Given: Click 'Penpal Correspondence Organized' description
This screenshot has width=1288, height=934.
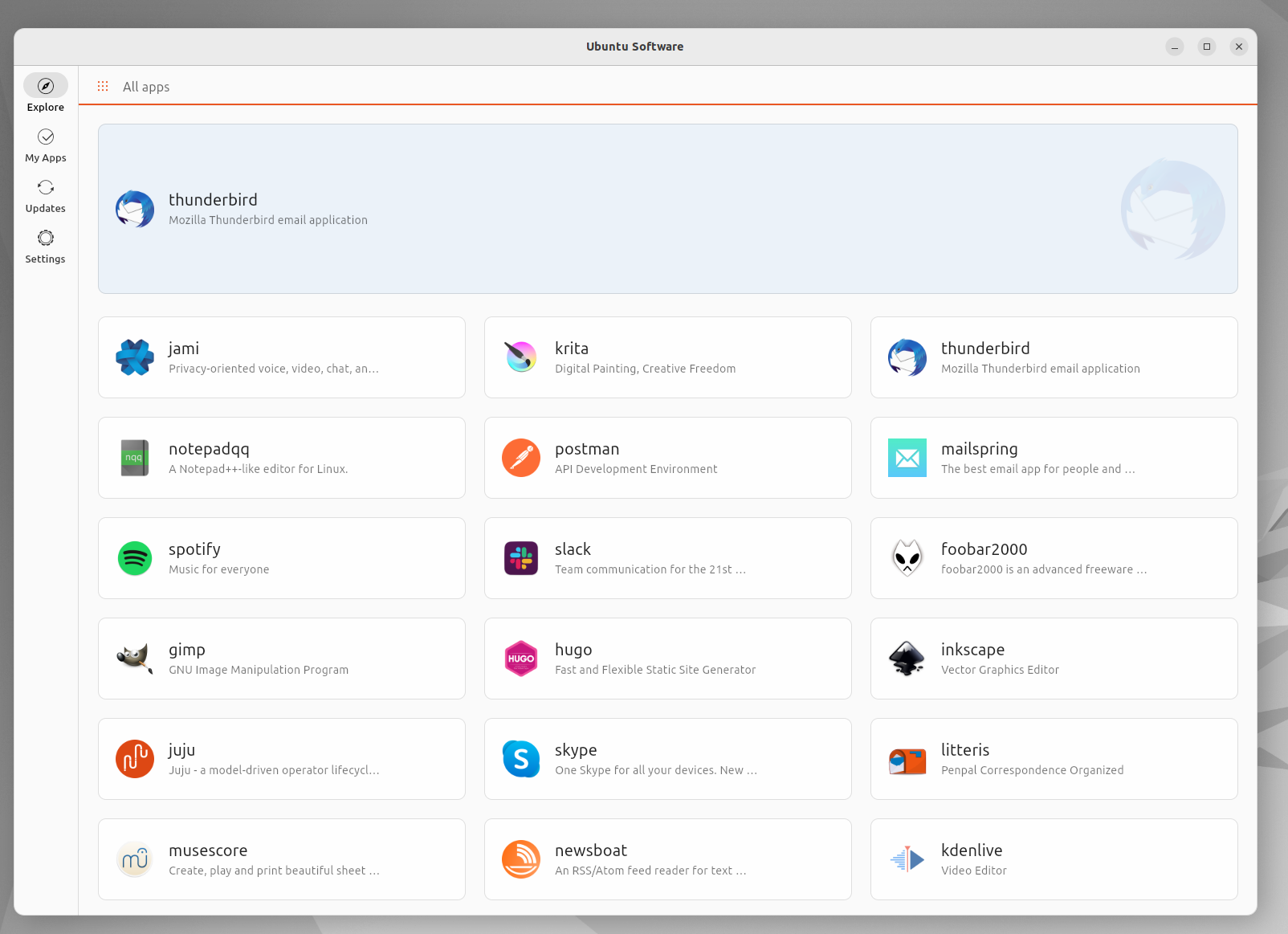Looking at the screenshot, I should pos(1033,770).
